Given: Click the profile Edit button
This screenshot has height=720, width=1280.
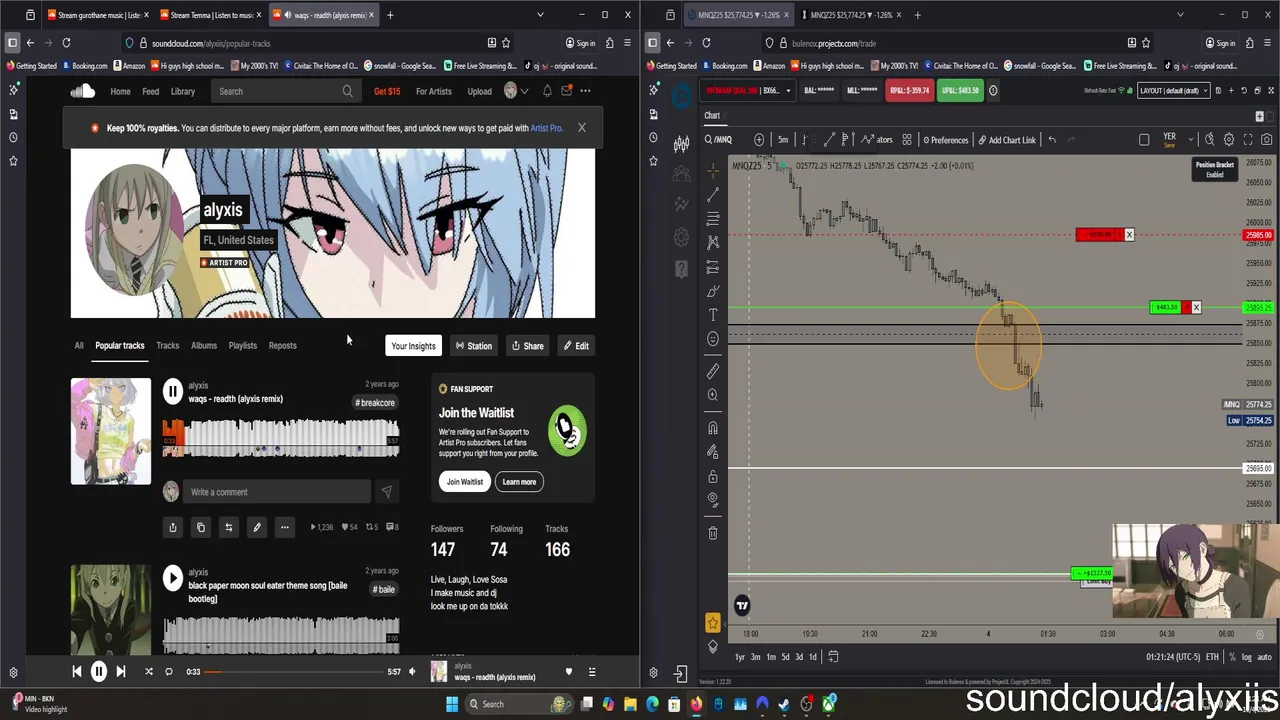Looking at the screenshot, I should [x=576, y=346].
